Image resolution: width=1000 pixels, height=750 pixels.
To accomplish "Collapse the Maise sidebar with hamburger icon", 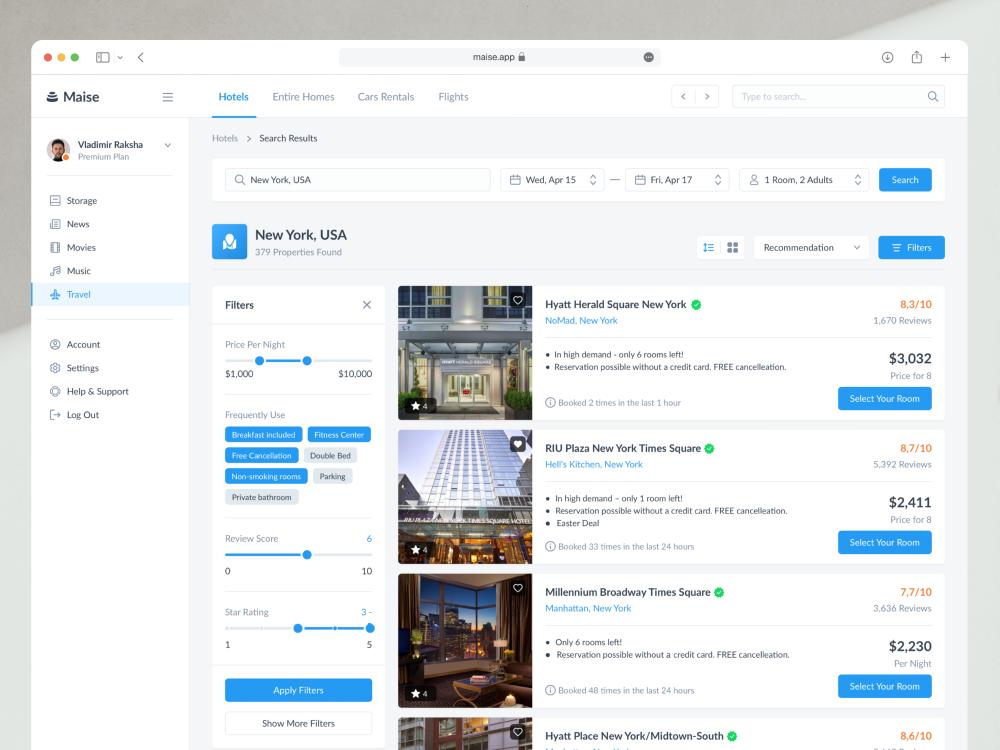I will point(168,97).
